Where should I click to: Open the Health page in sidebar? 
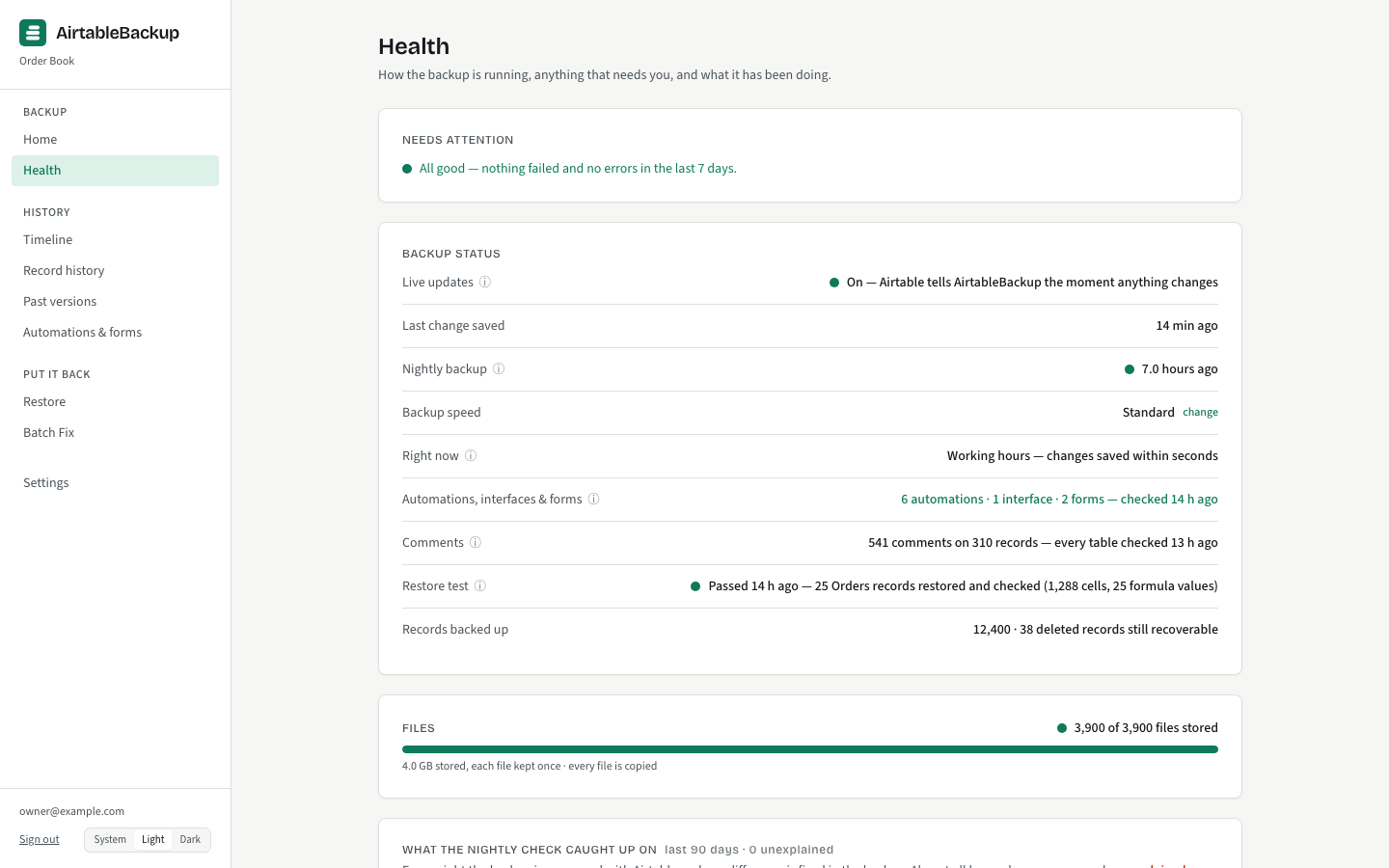pos(115,171)
